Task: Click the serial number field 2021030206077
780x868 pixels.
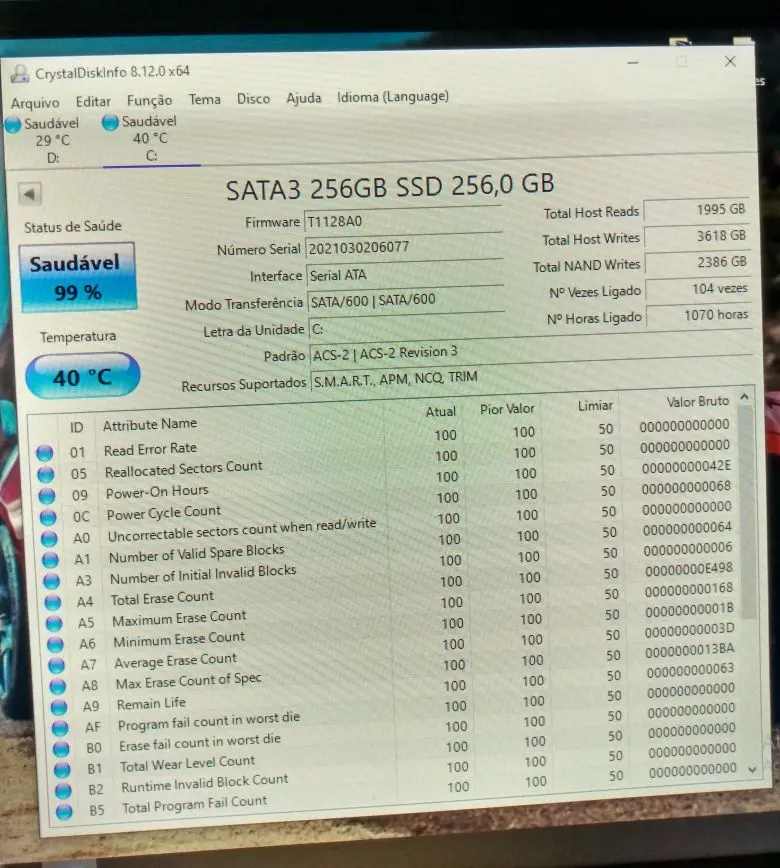Action: pyautogui.click(x=404, y=247)
